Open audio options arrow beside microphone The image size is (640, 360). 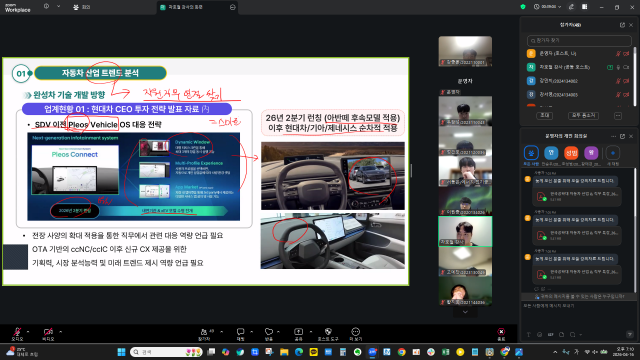point(28,331)
